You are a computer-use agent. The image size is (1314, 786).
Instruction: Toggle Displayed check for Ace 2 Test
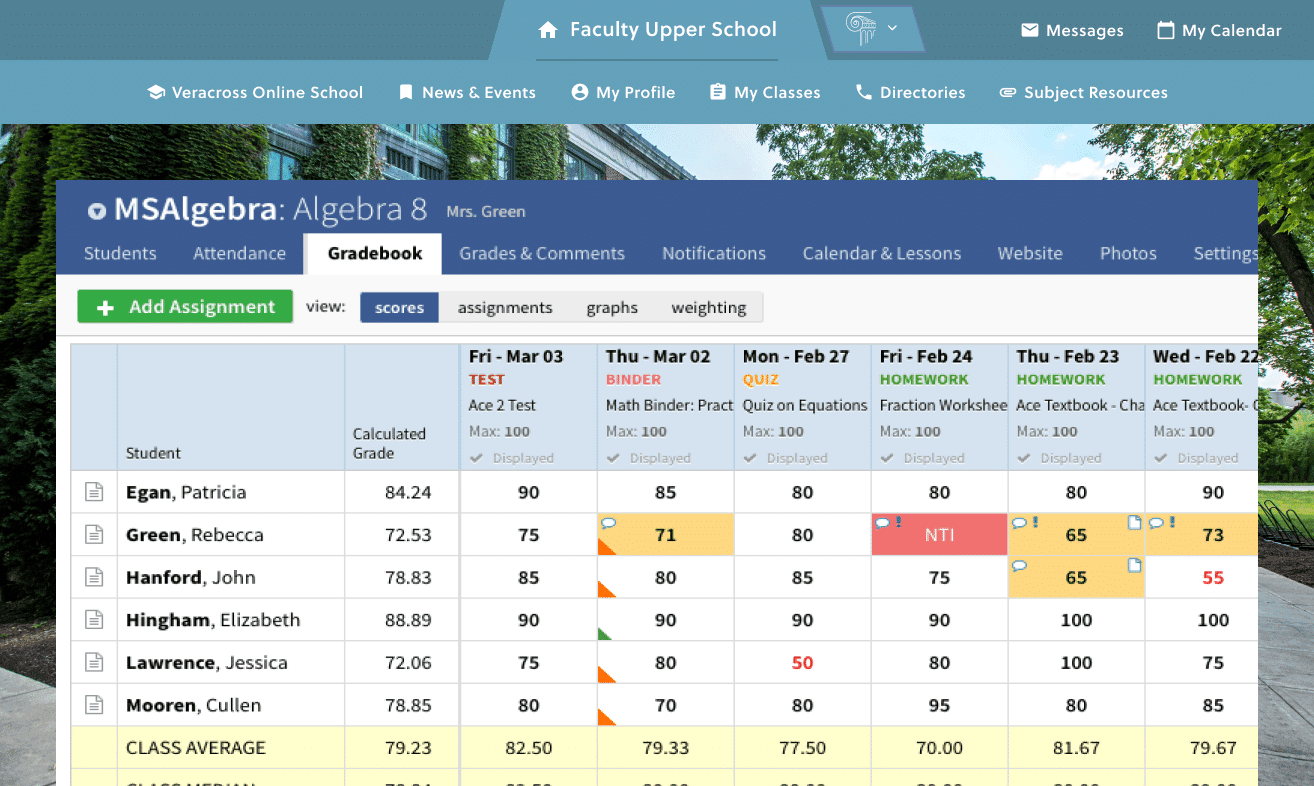coord(476,458)
